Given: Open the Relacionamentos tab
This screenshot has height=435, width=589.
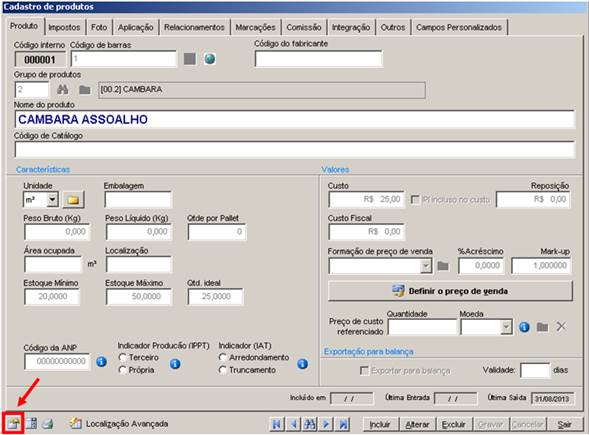Looking at the screenshot, I should [194, 27].
